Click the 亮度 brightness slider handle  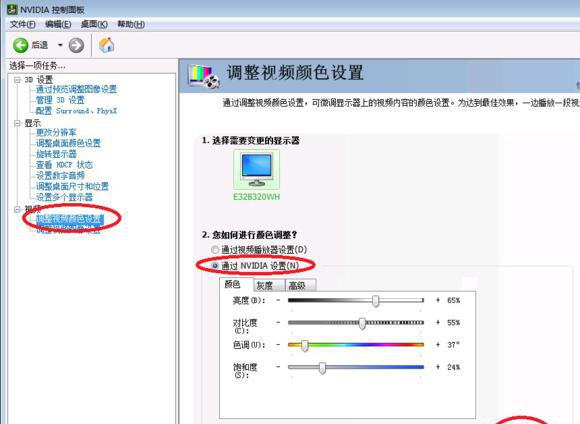click(375, 301)
